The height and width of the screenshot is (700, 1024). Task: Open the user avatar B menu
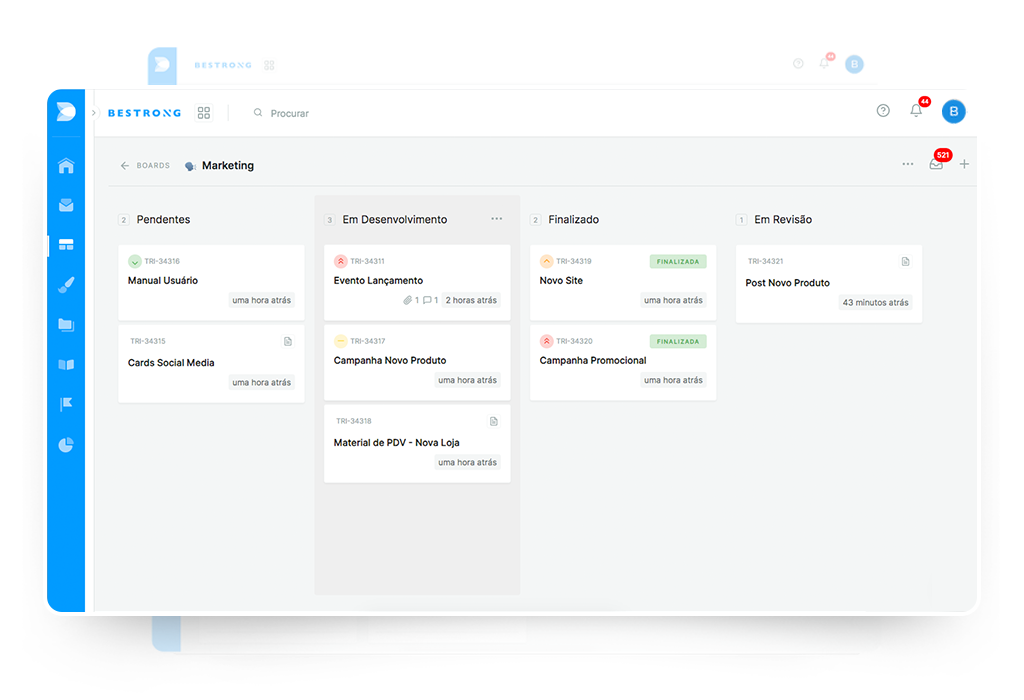click(x=953, y=112)
